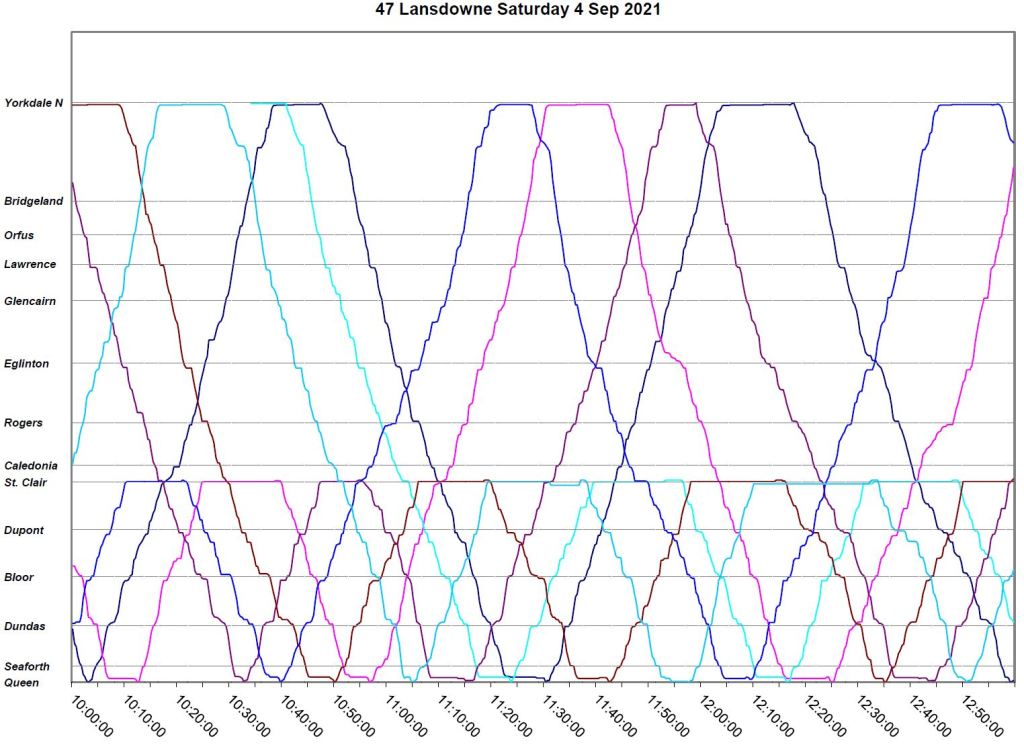Viewport: 1024px width, 749px height.
Task: Click the chart title "47 Lansdowne Saturday 4 Sep 2021"
Action: coord(511,10)
